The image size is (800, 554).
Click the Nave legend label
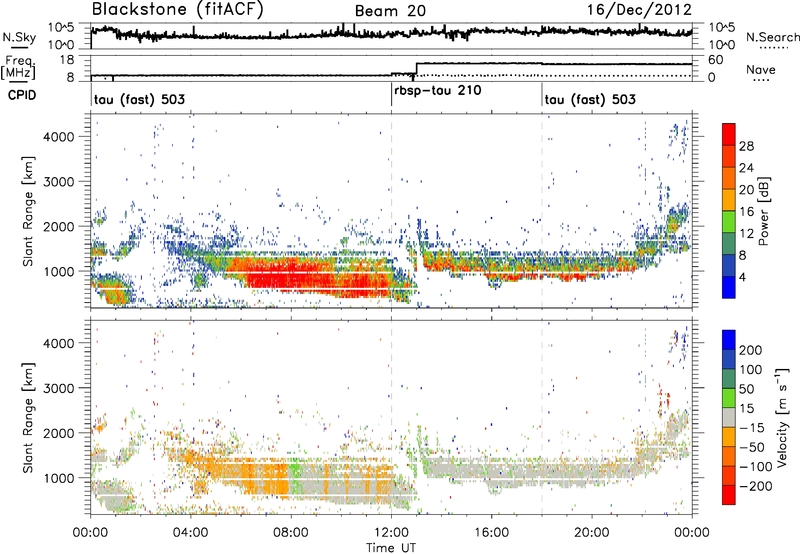tap(761, 70)
